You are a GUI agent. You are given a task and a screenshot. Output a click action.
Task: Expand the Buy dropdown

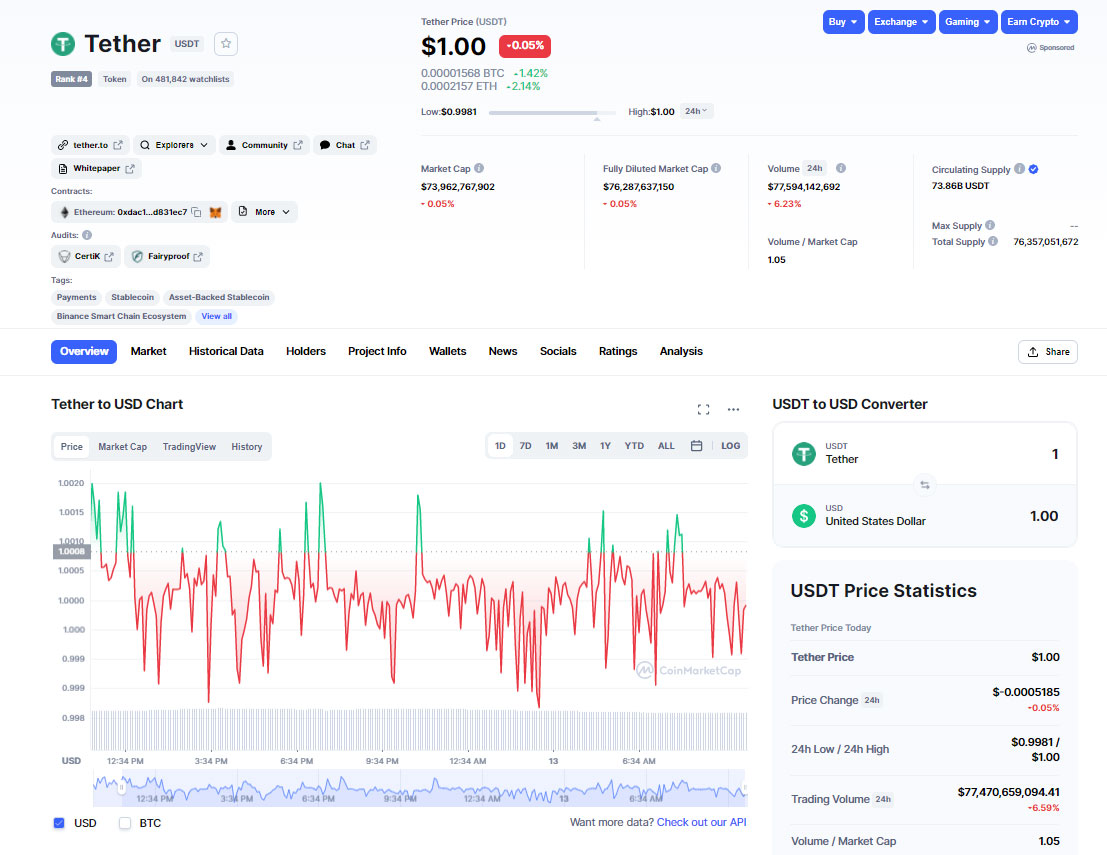pyautogui.click(x=844, y=22)
